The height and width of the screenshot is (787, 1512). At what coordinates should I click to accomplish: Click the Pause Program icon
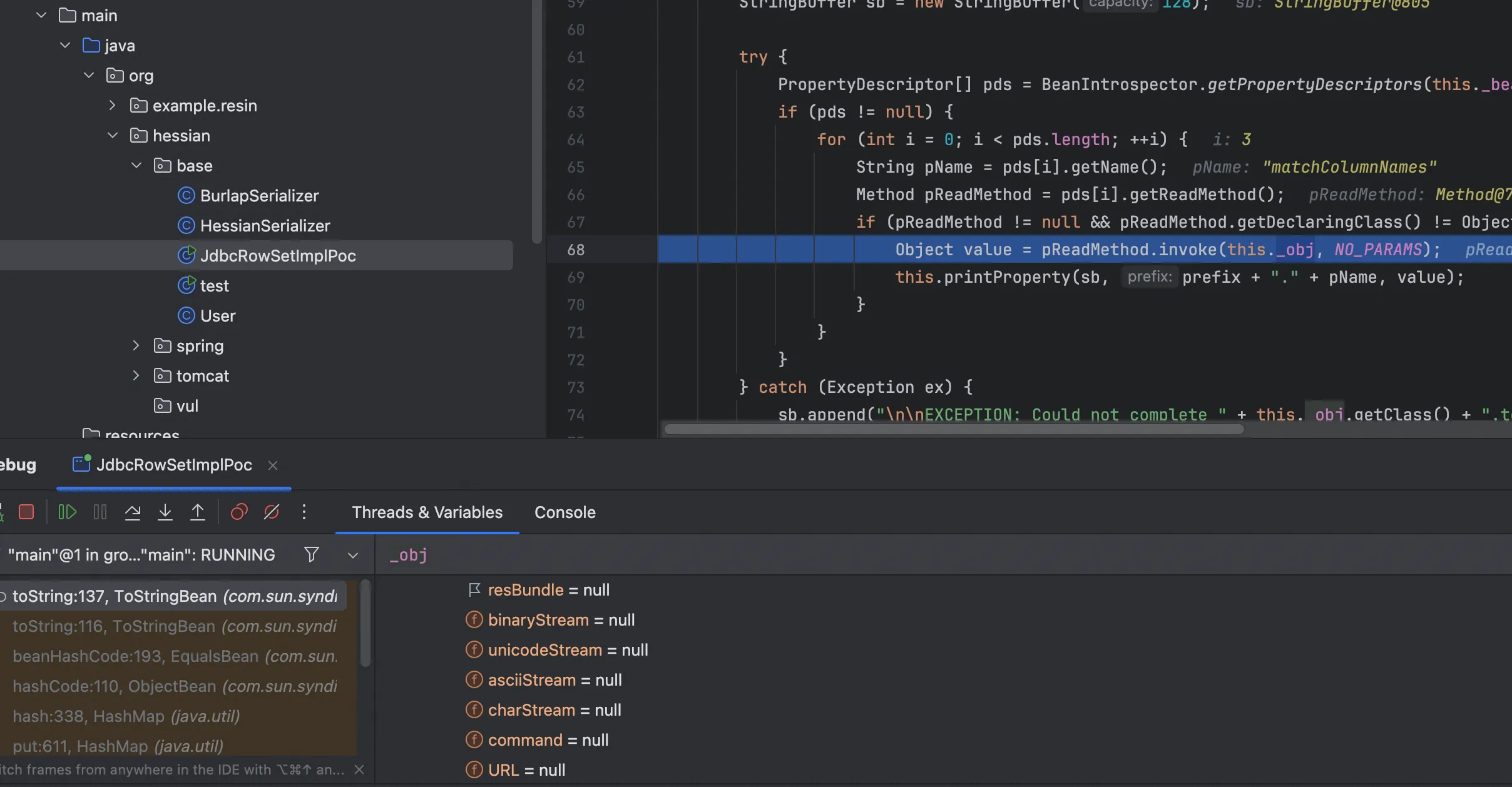100,512
